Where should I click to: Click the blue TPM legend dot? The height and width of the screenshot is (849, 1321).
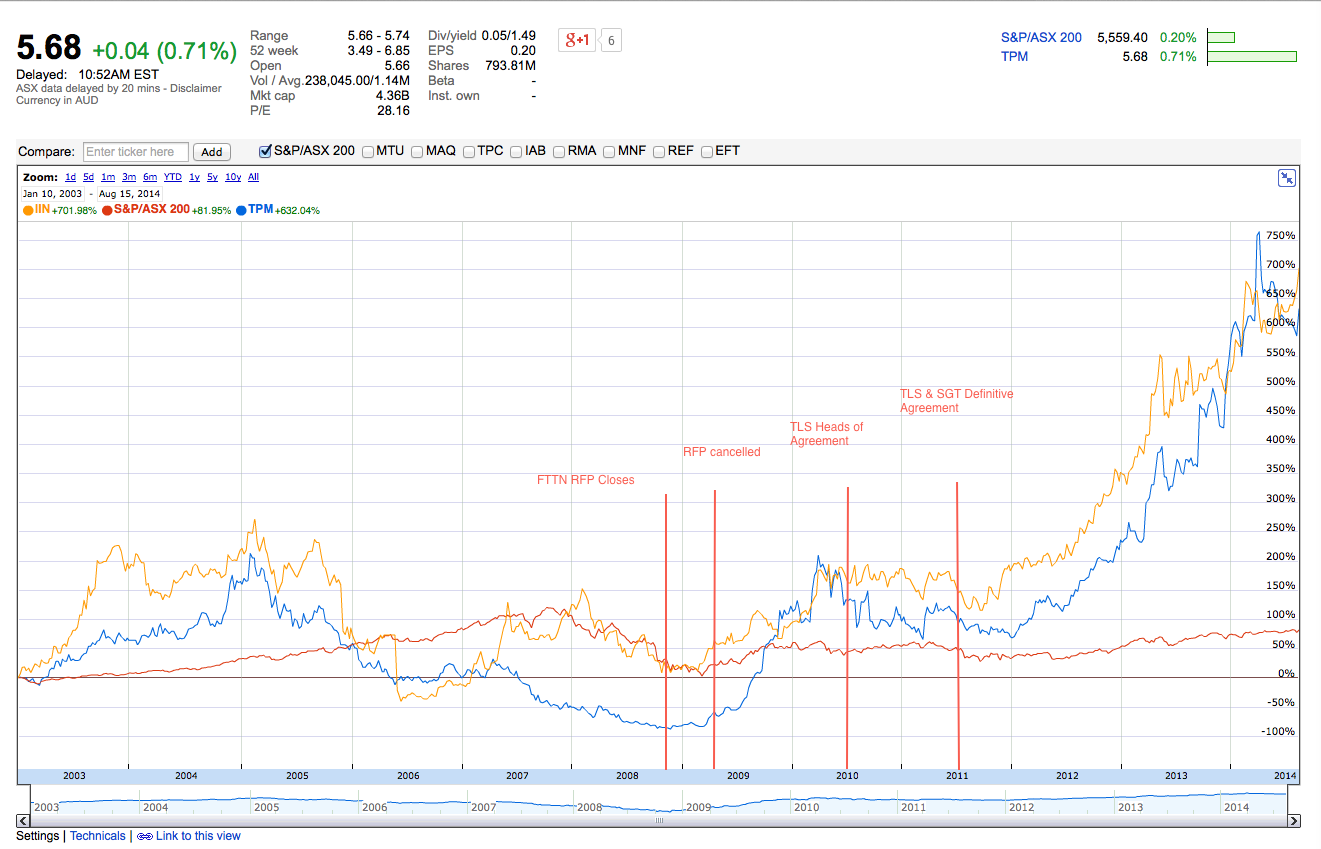pyautogui.click(x=242, y=210)
